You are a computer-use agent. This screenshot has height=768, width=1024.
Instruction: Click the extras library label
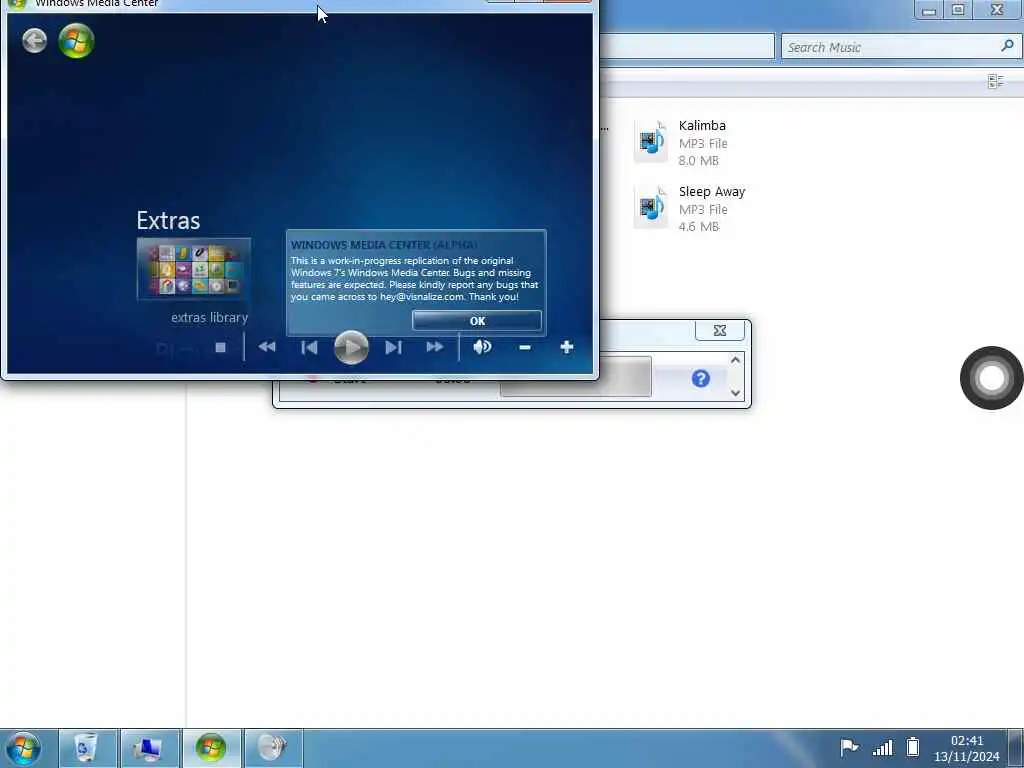[x=210, y=317]
